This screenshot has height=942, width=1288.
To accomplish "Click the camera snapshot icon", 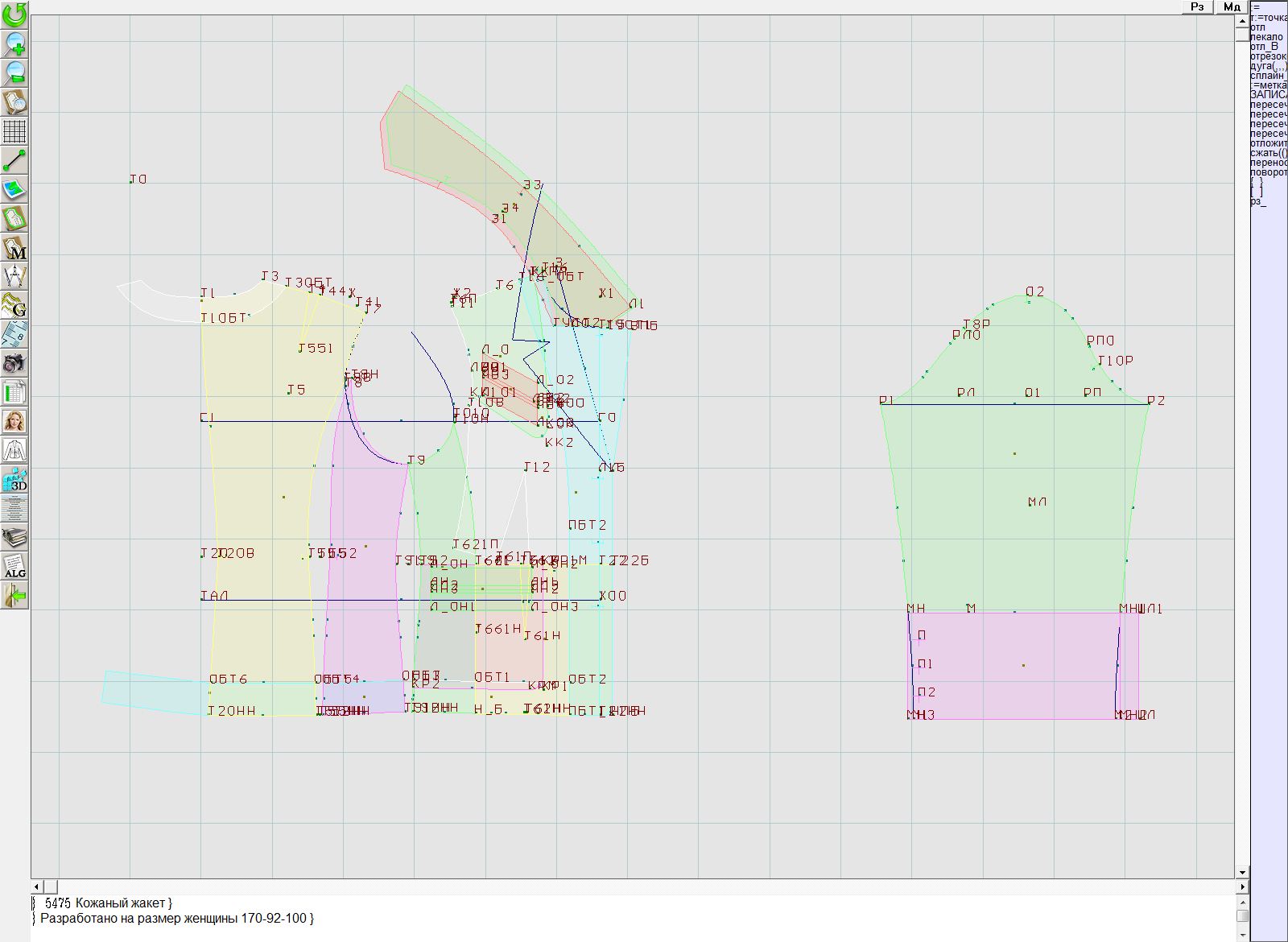I will (14, 363).
